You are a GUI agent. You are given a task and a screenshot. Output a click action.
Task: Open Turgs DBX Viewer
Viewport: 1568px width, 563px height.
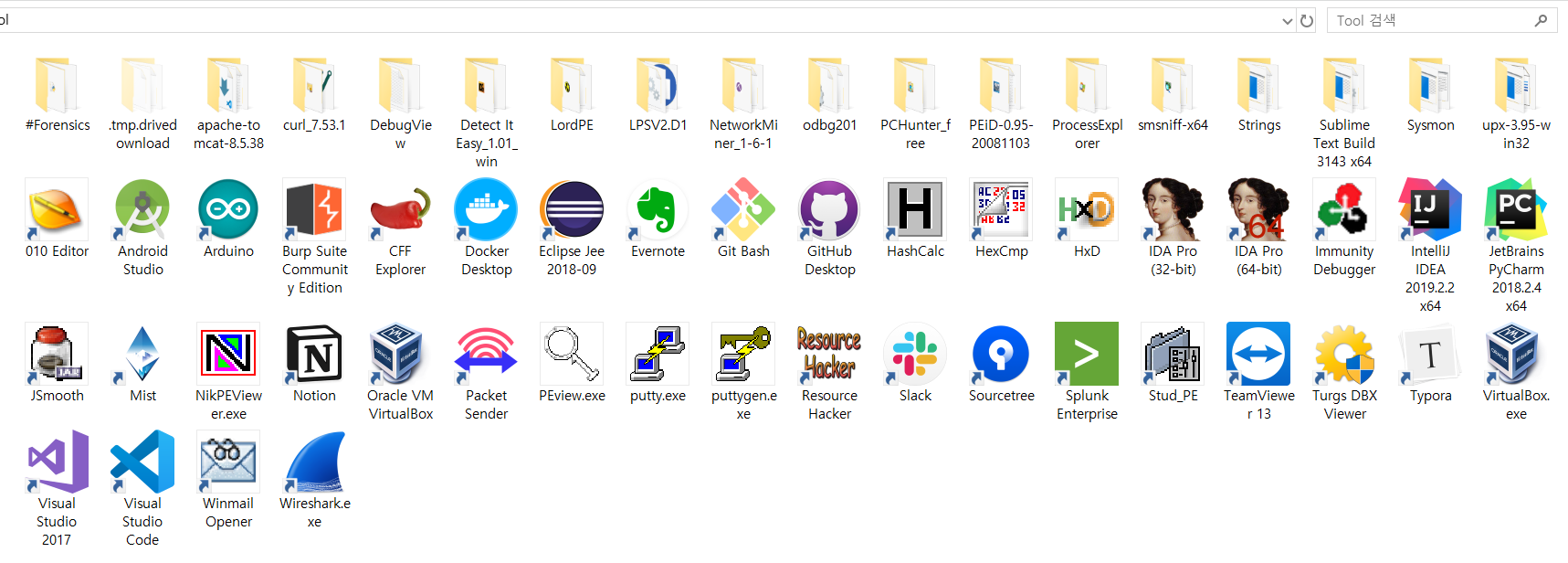pyautogui.click(x=1344, y=354)
